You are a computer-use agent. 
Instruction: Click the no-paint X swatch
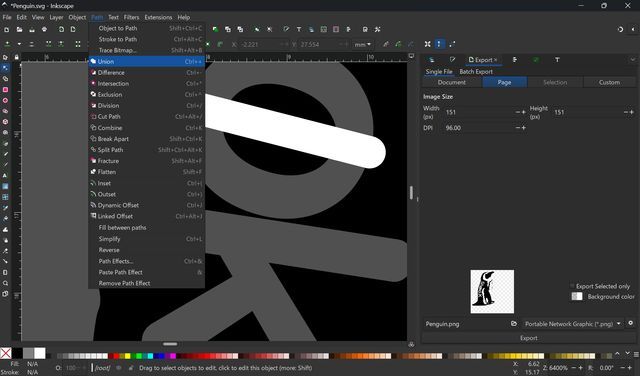point(6,353)
